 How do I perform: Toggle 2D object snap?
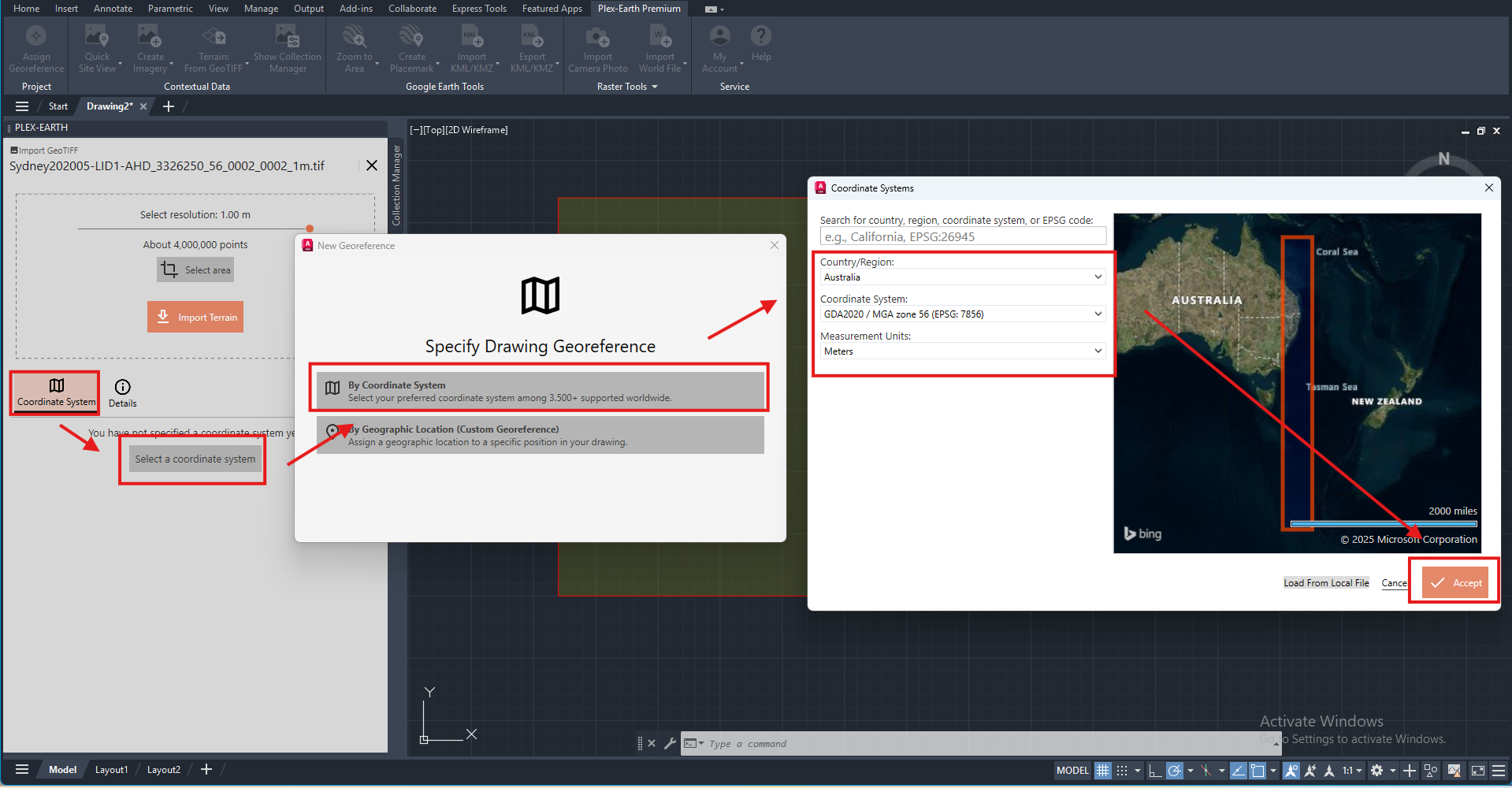(x=1258, y=771)
